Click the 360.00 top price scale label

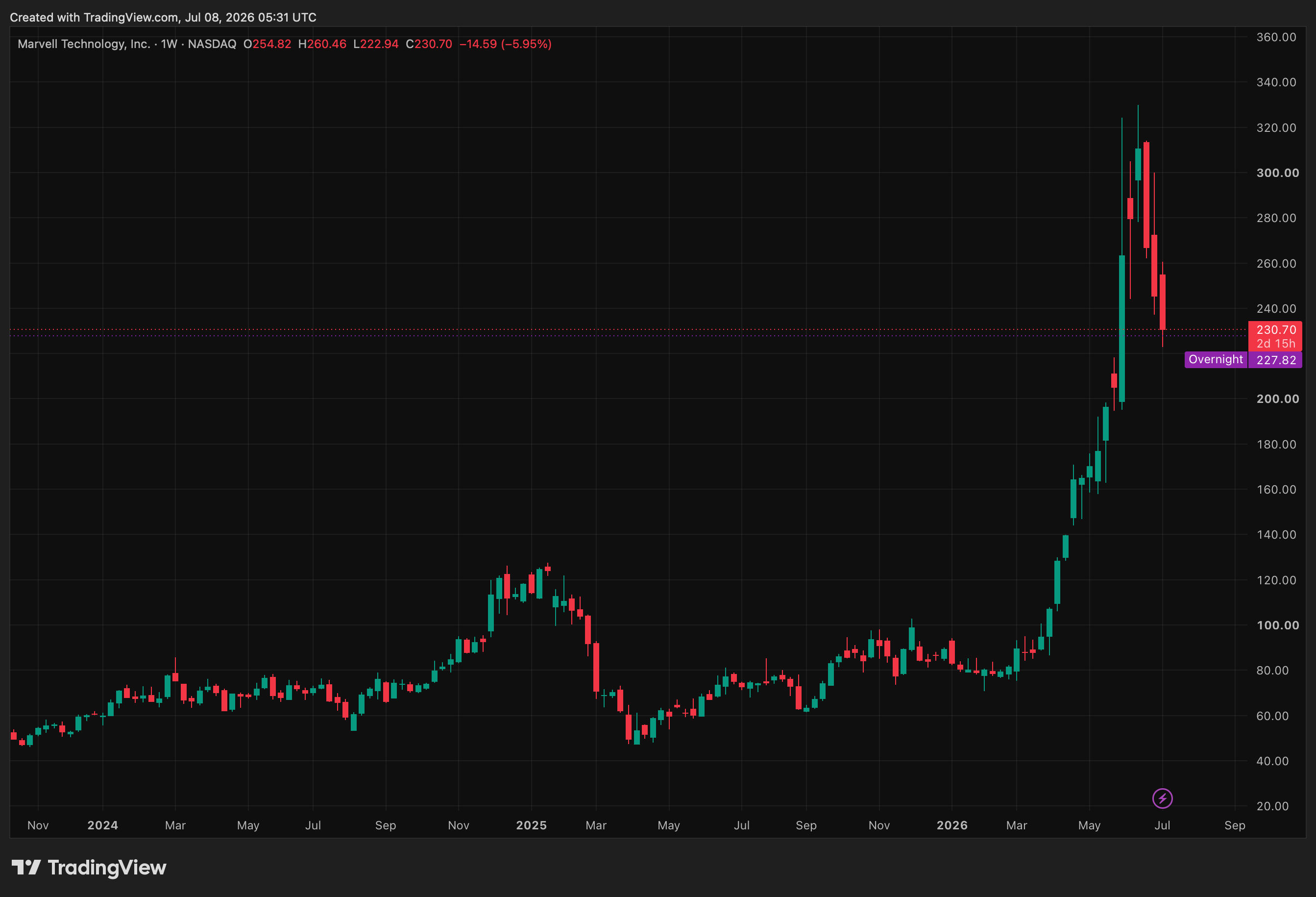click(1276, 37)
